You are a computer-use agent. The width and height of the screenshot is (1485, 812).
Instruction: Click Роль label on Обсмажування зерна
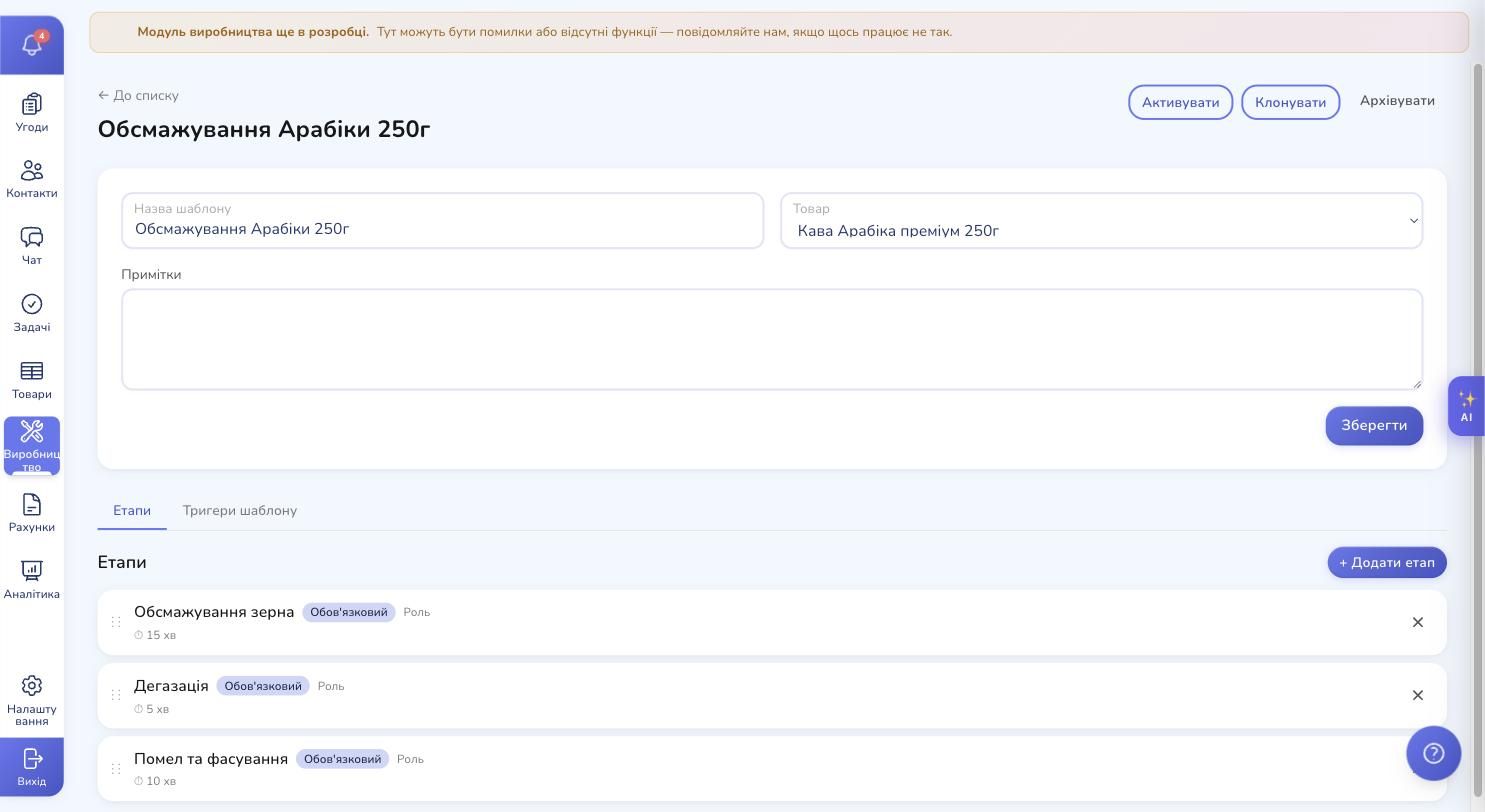pyautogui.click(x=417, y=612)
